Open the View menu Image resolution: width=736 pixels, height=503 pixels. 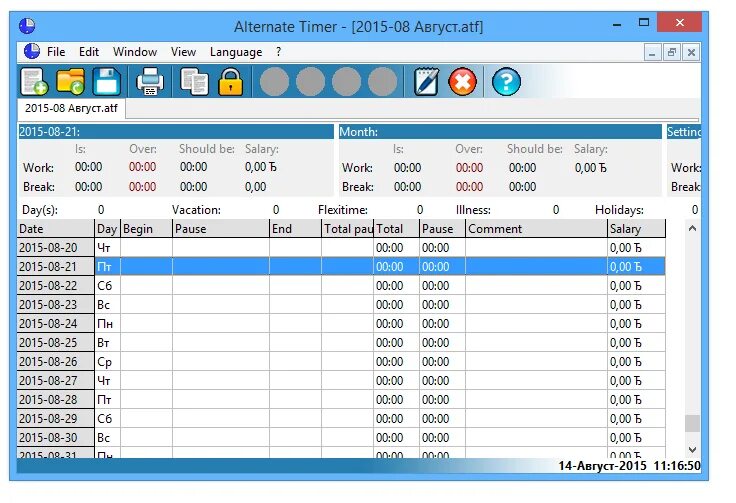click(183, 52)
